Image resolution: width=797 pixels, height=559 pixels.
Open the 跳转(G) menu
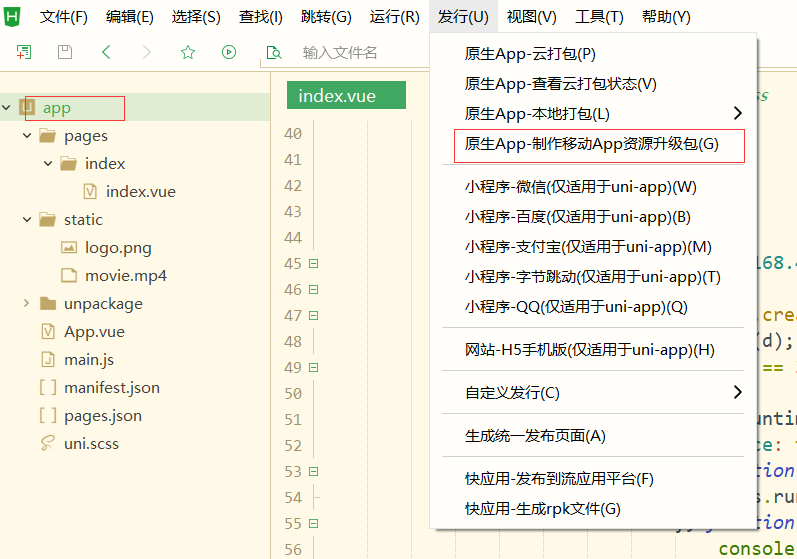[326, 17]
